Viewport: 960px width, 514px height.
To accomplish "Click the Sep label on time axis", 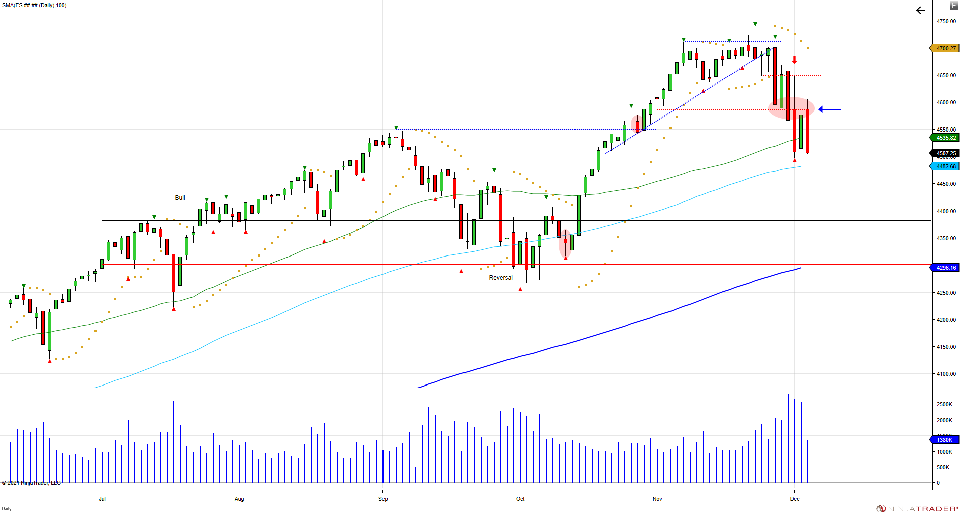I will (382, 496).
